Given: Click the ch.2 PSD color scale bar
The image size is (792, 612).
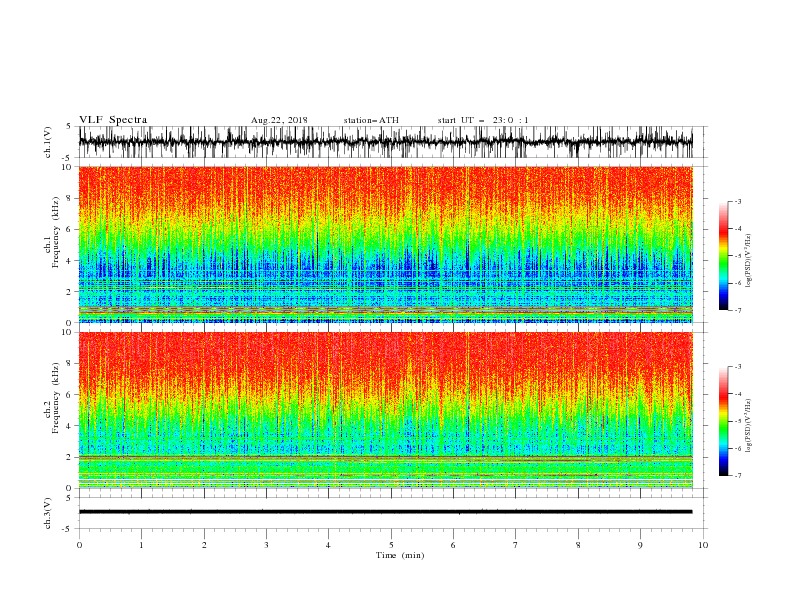Looking at the screenshot, I should [x=723, y=421].
